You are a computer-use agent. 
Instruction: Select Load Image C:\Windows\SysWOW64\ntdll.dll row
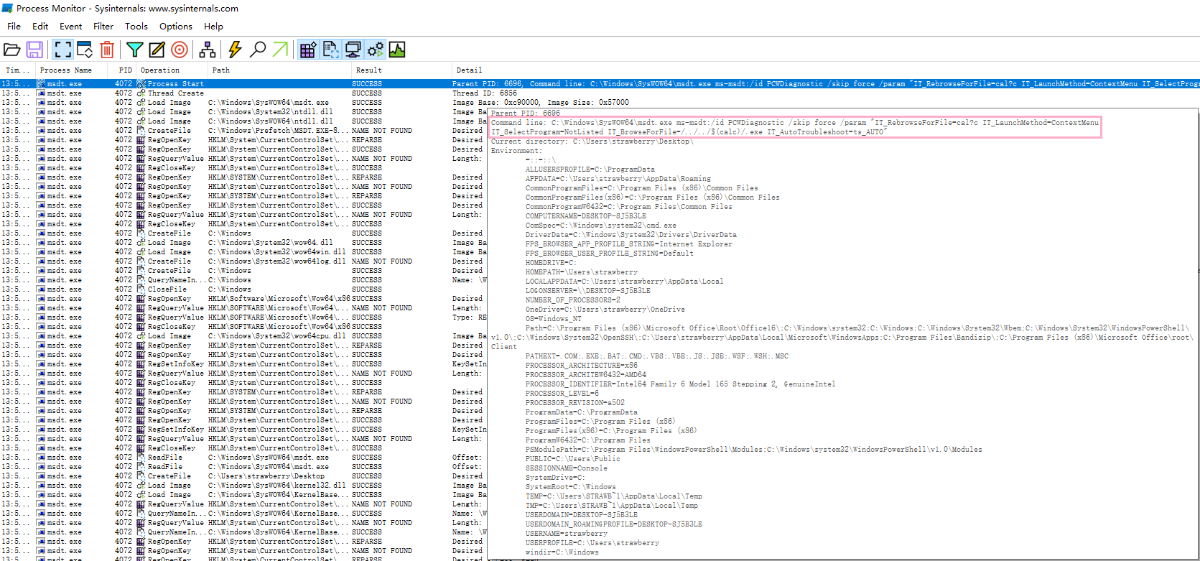(x=243, y=120)
